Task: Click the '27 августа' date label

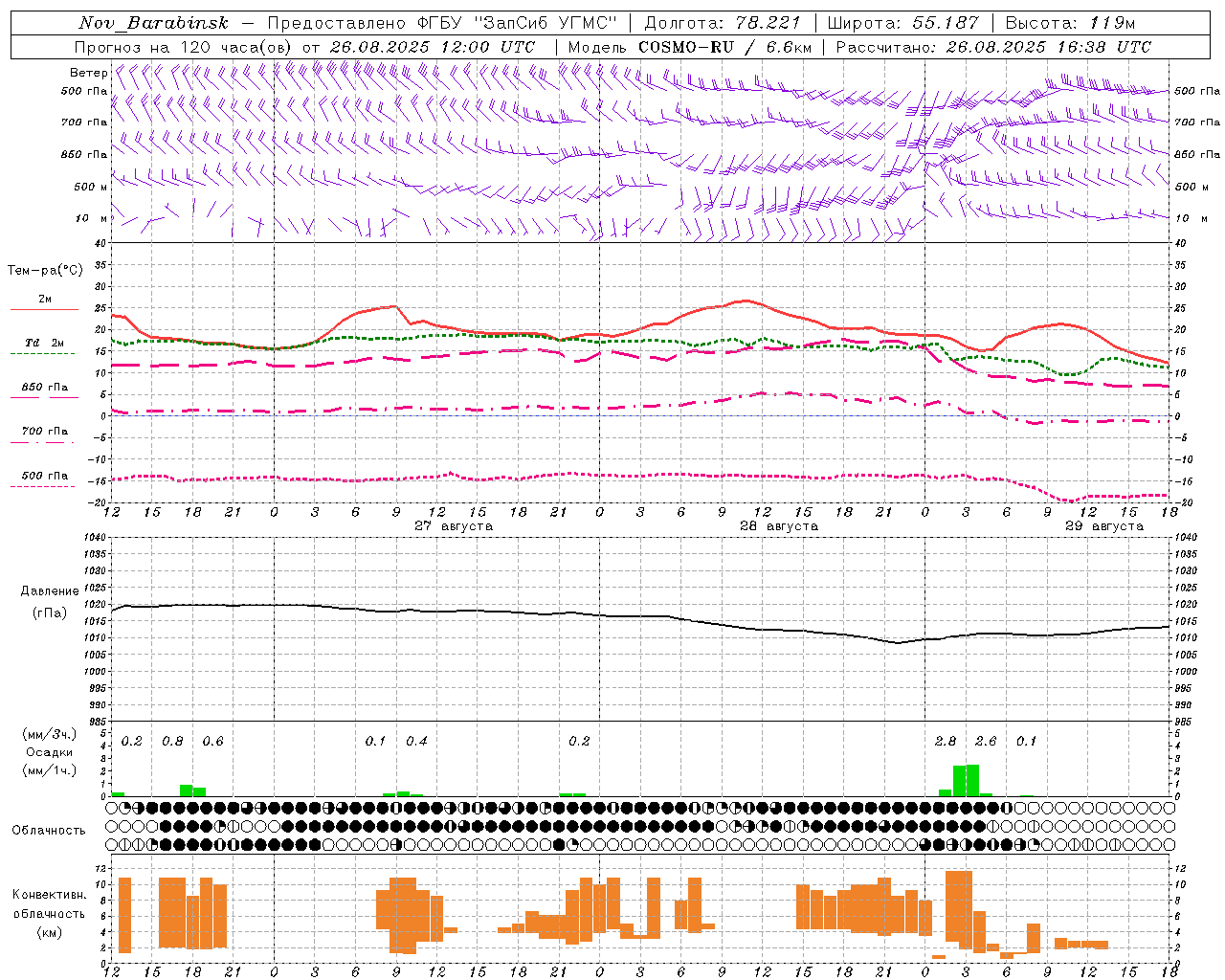Action: pos(454,526)
